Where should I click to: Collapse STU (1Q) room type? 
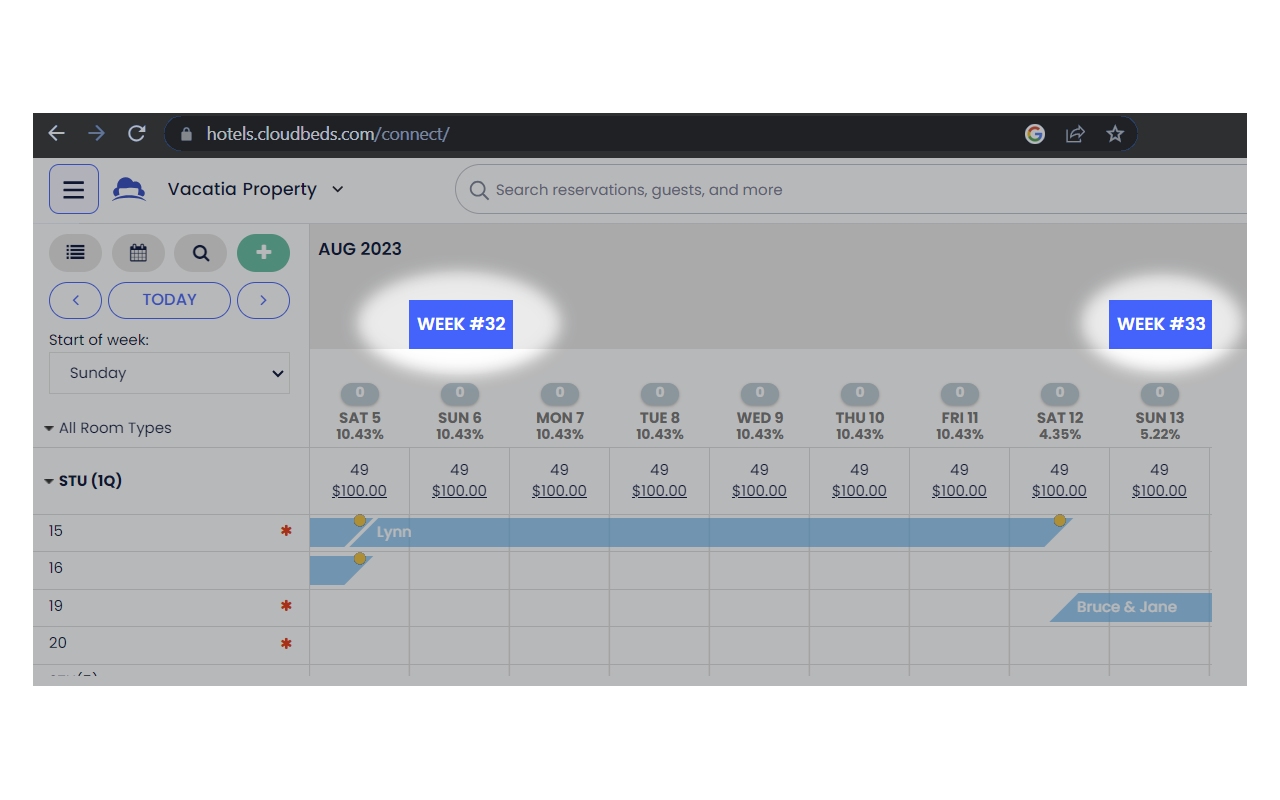[x=82, y=481]
